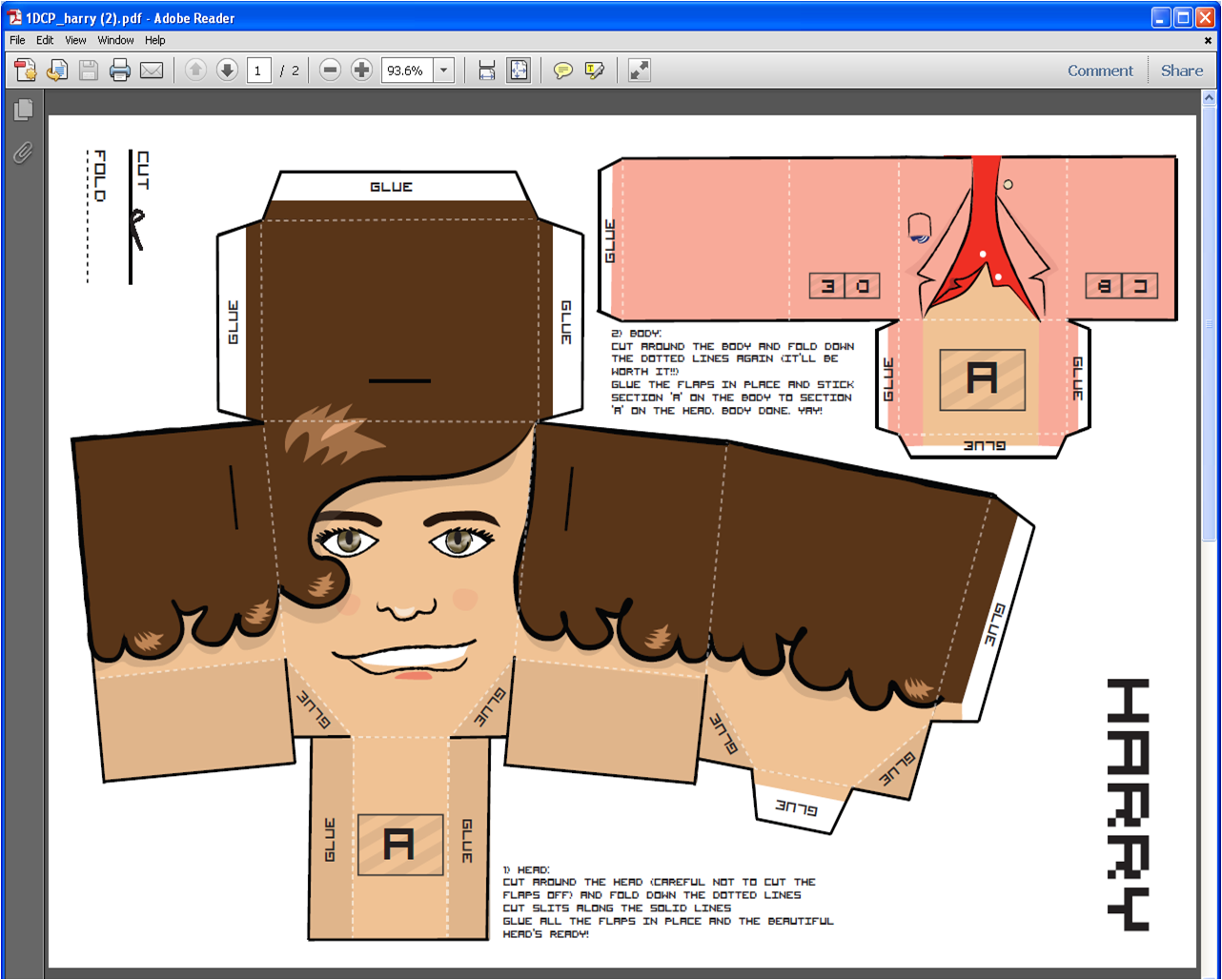Enable continuous scrolling page mode

click(487, 70)
